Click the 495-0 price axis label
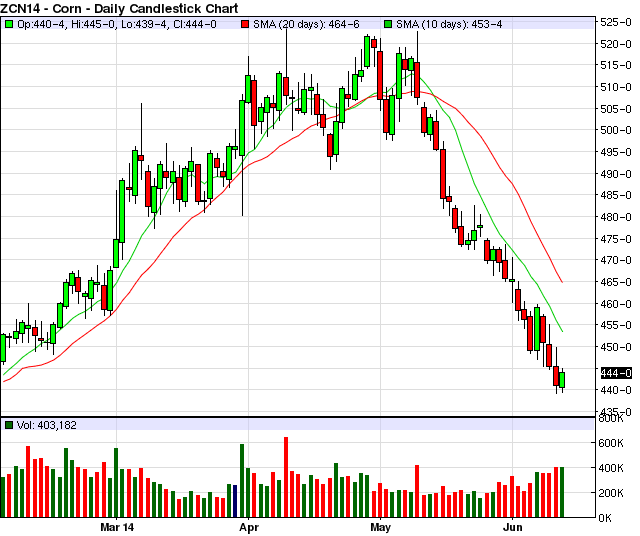 [616, 152]
